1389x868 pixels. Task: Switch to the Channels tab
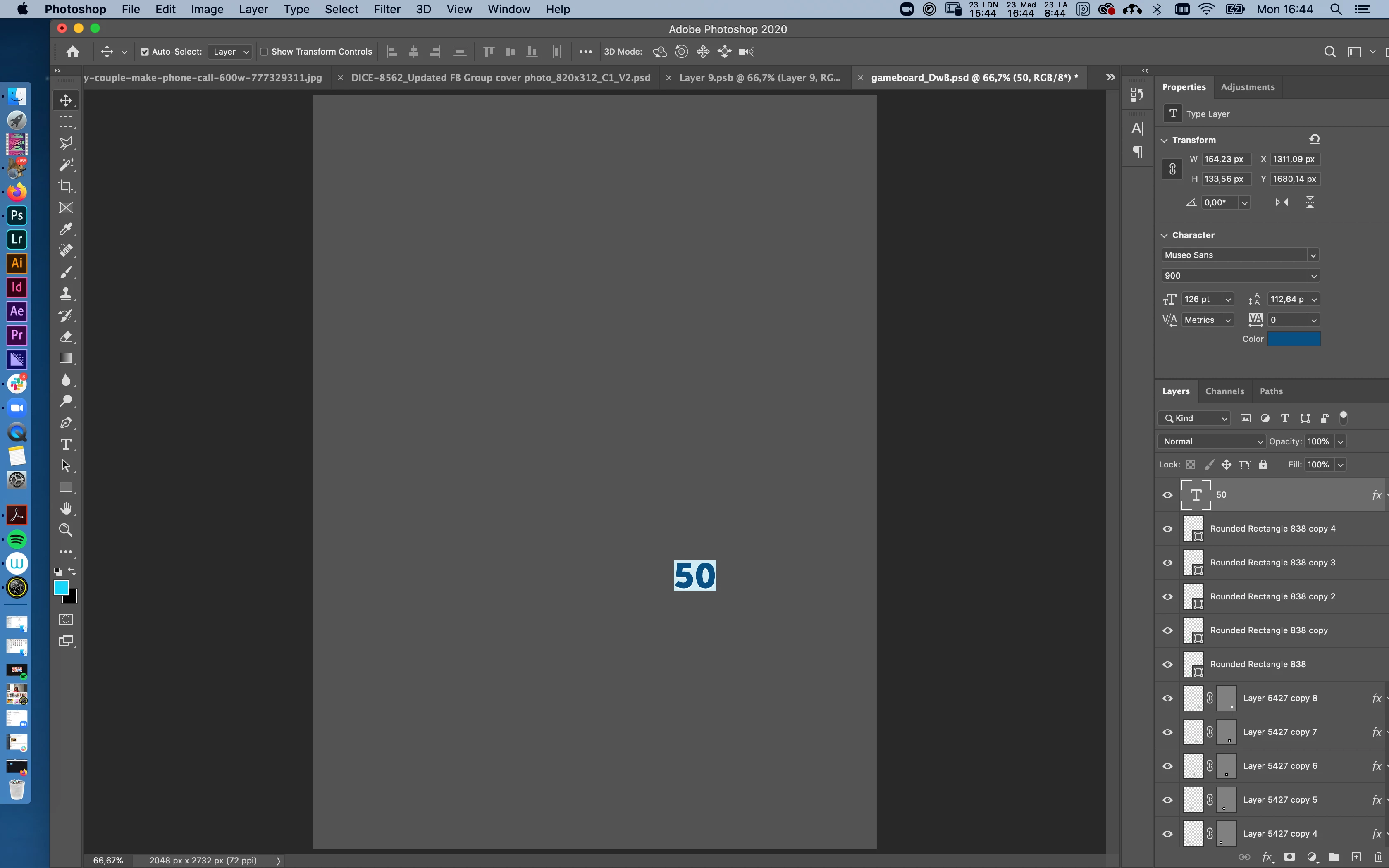click(x=1224, y=391)
